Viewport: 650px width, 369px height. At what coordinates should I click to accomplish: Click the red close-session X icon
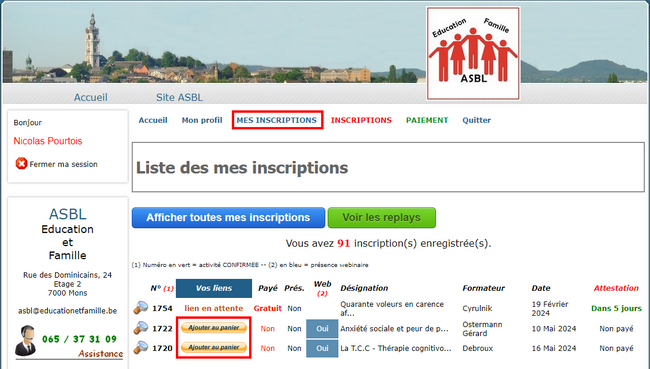pyautogui.click(x=21, y=164)
